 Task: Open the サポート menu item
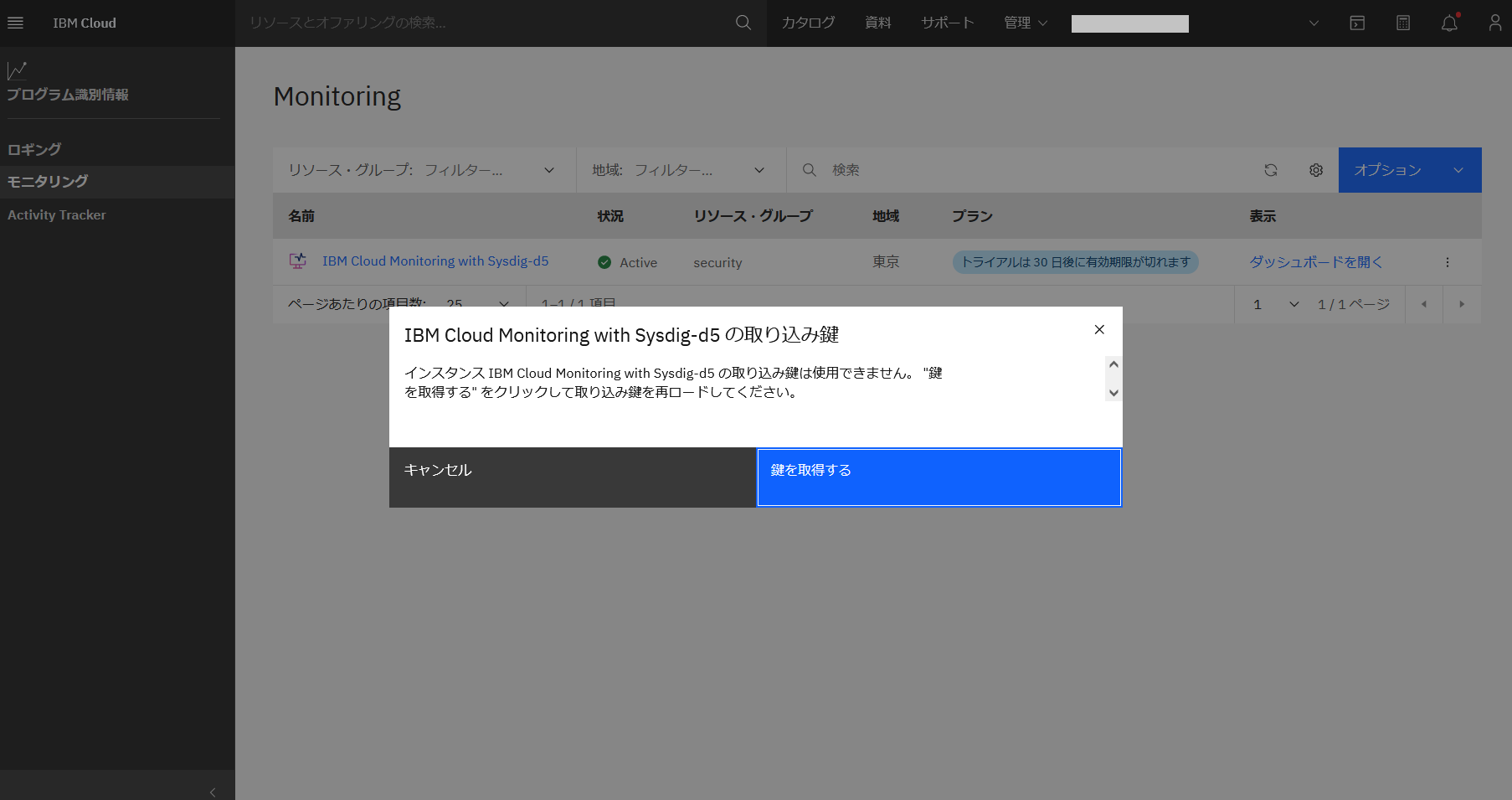(x=947, y=23)
